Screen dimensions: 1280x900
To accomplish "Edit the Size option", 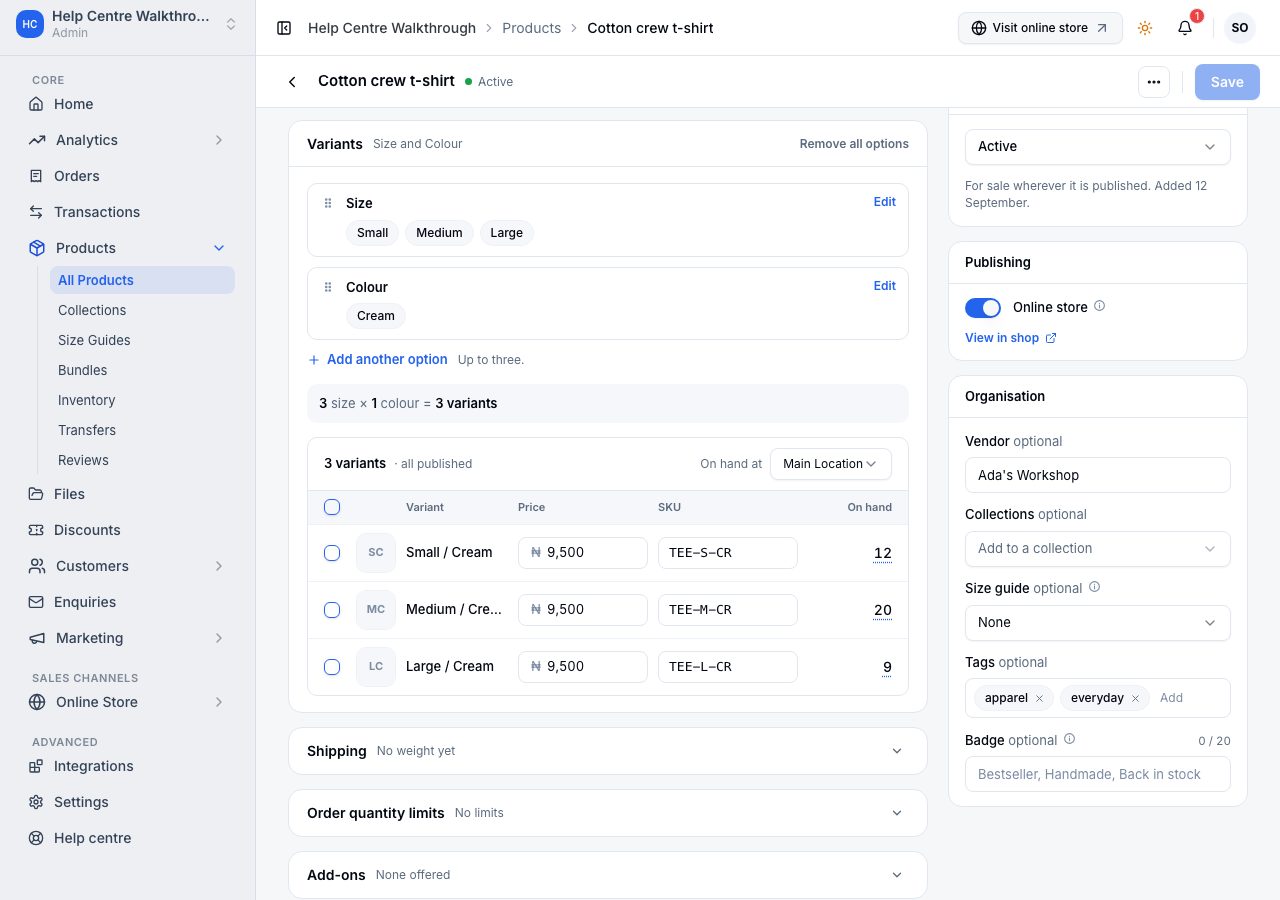I will point(885,202).
